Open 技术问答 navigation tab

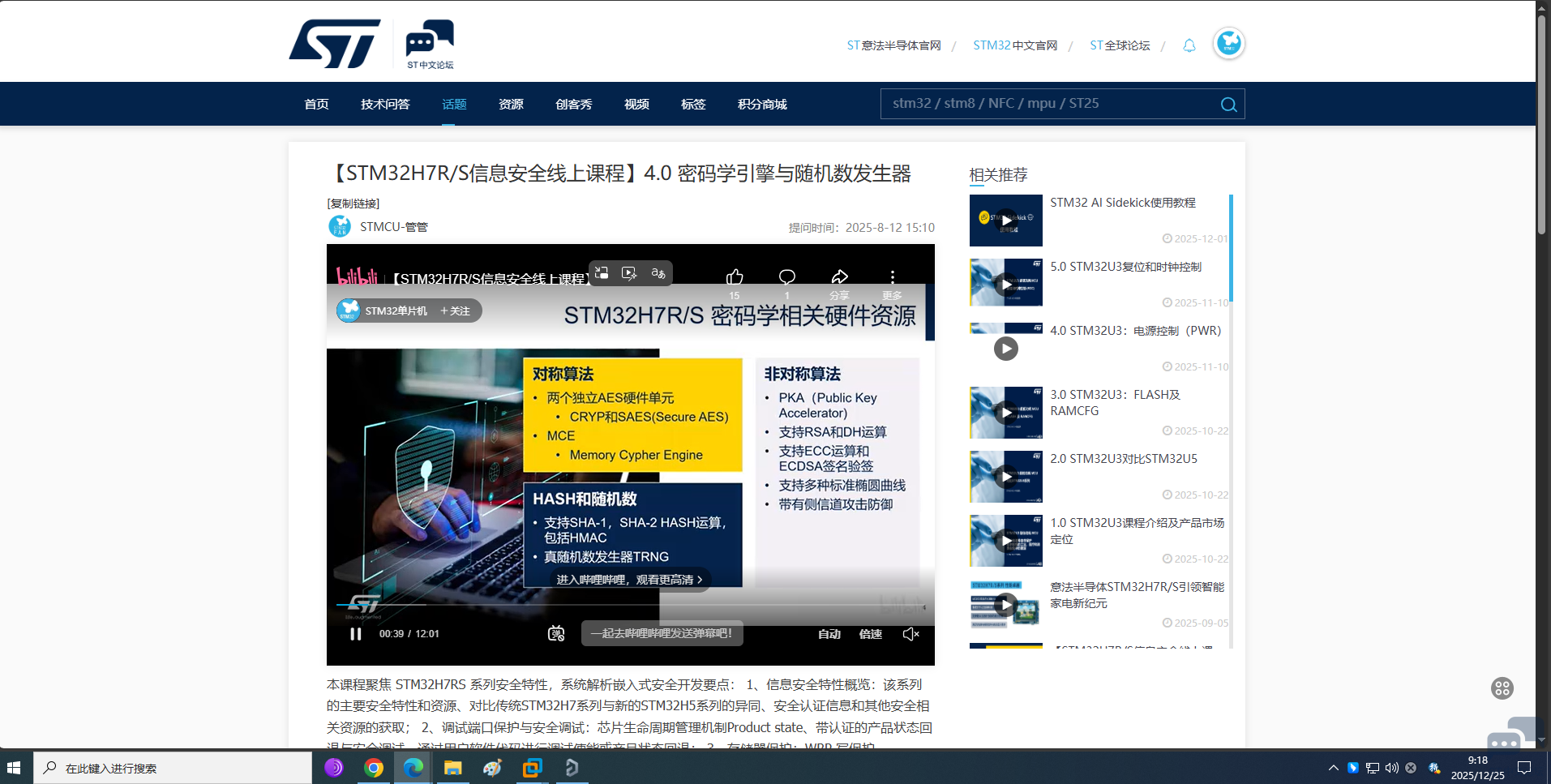coord(385,104)
